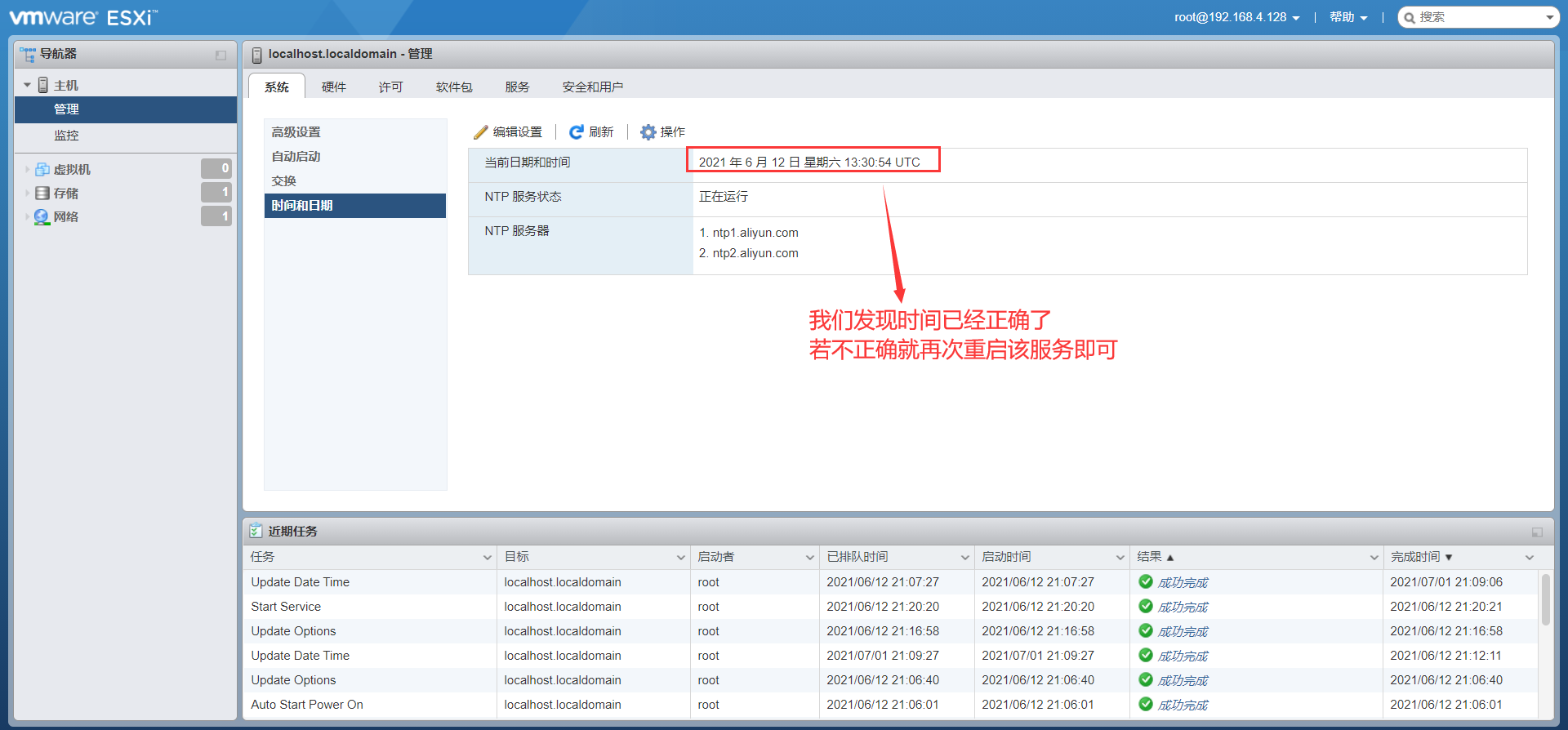Select Advanced Settings in system menu
The image size is (1568, 730).
coord(355,132)
